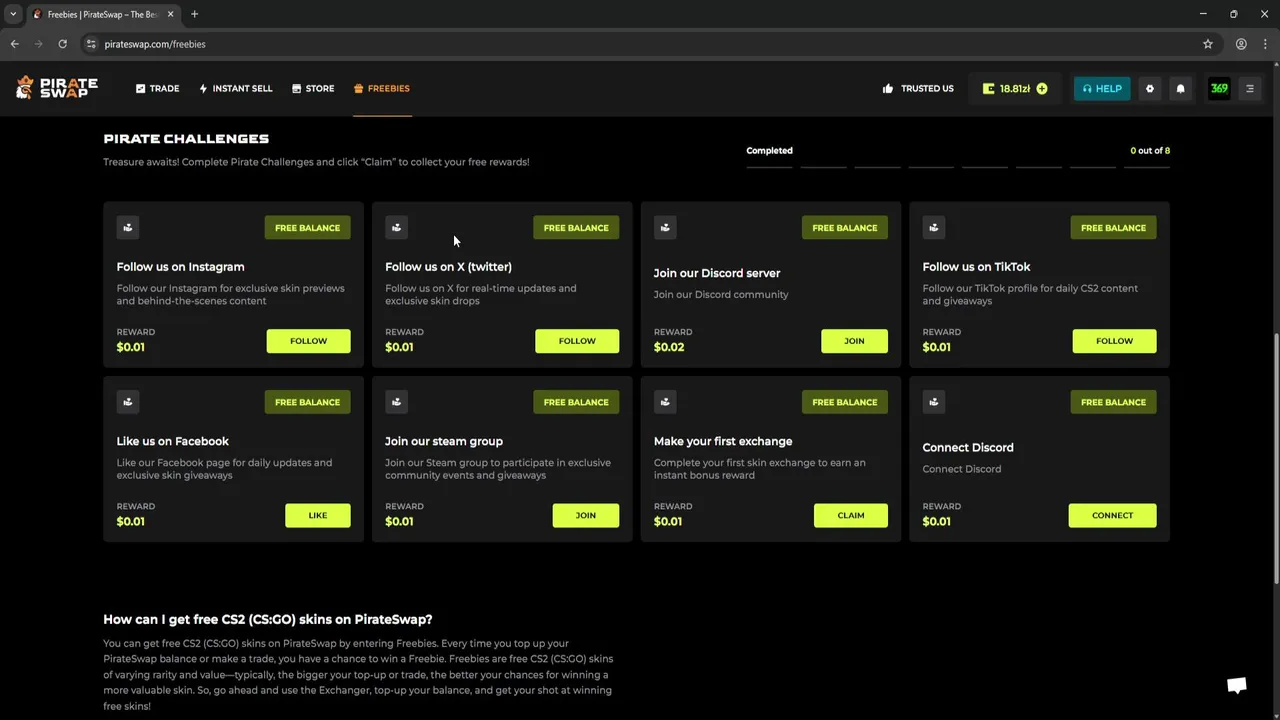The image size is (1280, 720).
Task: Focus the URL address field
Action: [x=600, y=44]
